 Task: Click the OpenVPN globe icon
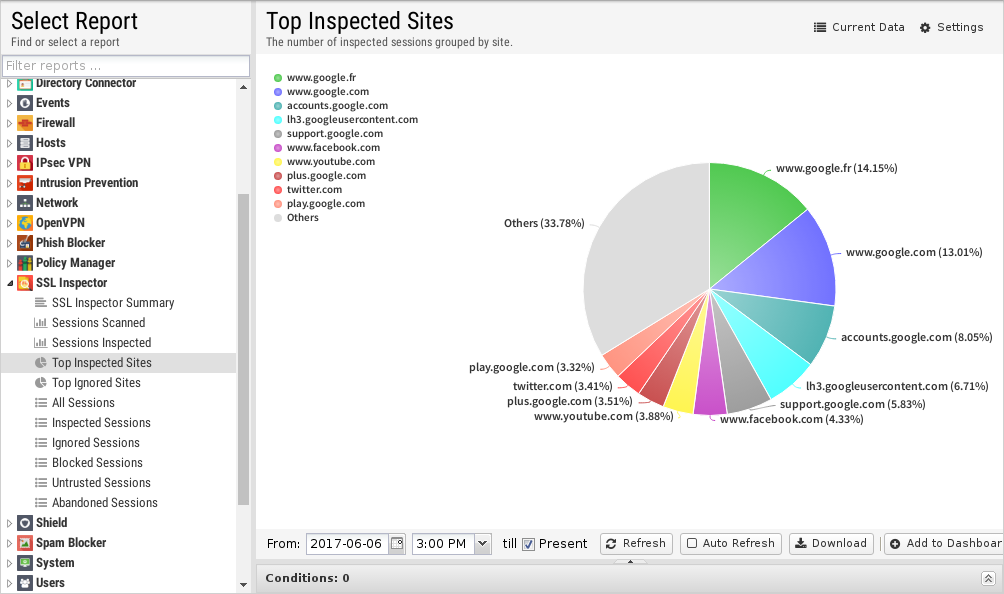25,223
